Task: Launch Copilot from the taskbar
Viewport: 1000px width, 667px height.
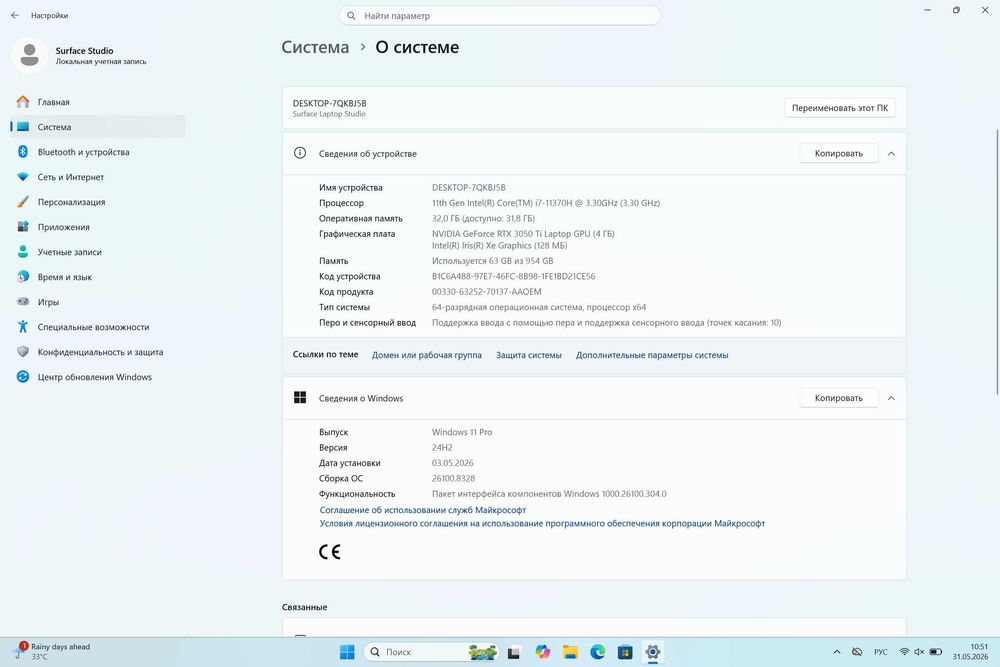Action: point(543,652)
